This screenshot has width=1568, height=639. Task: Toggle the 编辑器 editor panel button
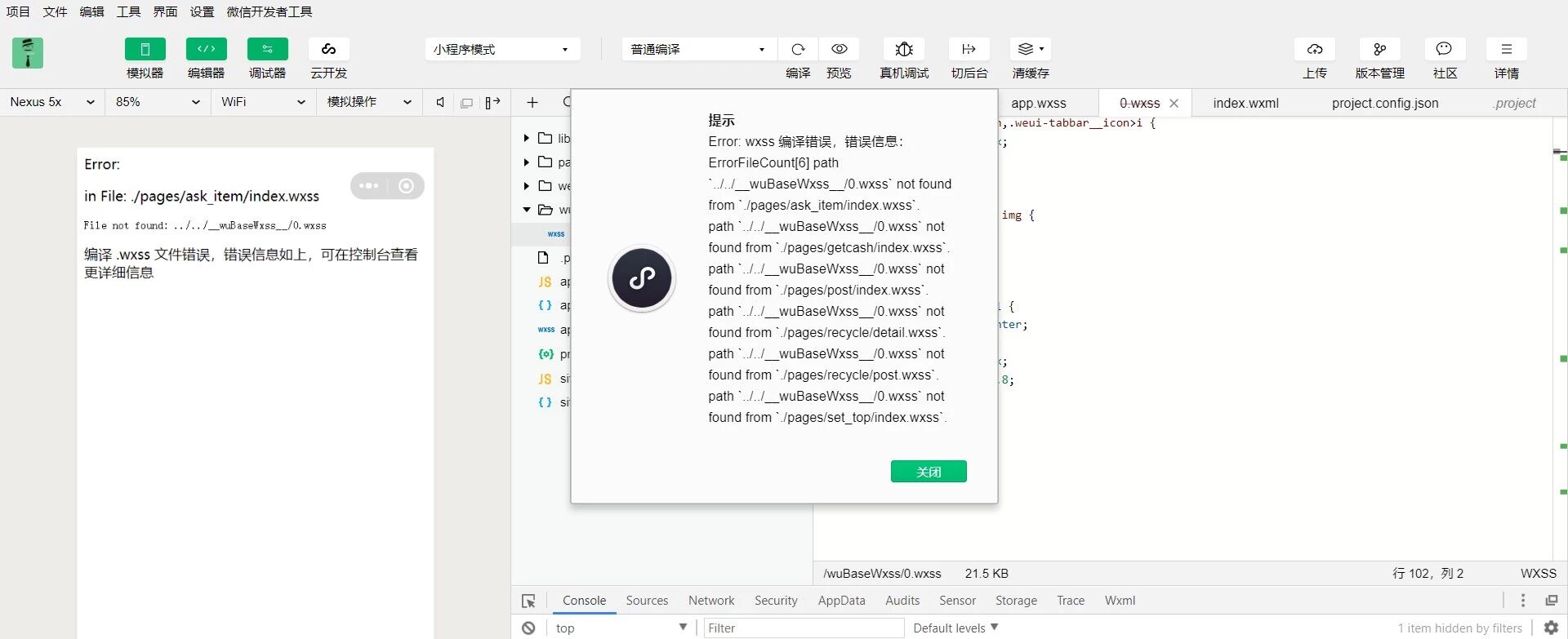point(206,50)
